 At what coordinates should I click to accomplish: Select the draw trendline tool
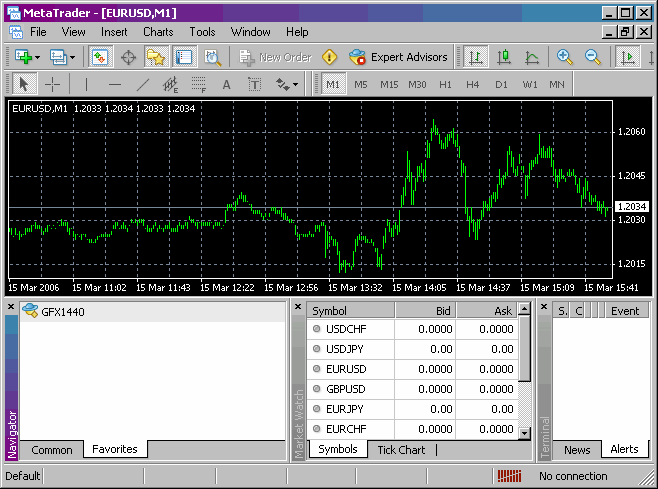[x=143, y=85]
